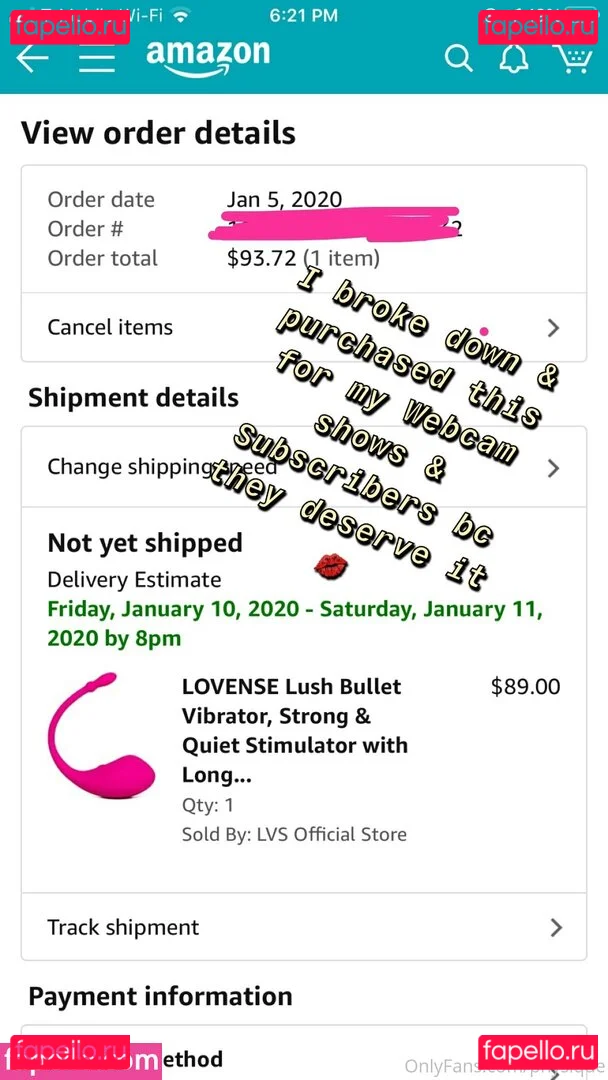Screen dimensions: 608x1080
Task: Tap the Wi-Fi status icon
Action: (x=181, y=15)
